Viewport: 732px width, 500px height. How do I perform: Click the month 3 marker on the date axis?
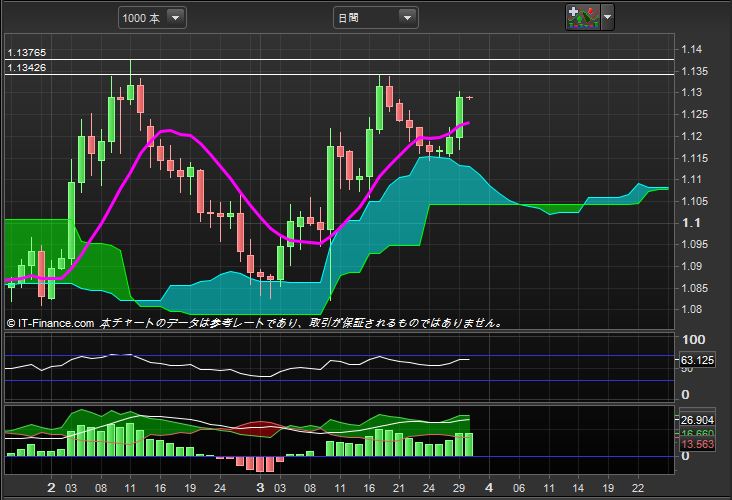(x=260, y=488)
